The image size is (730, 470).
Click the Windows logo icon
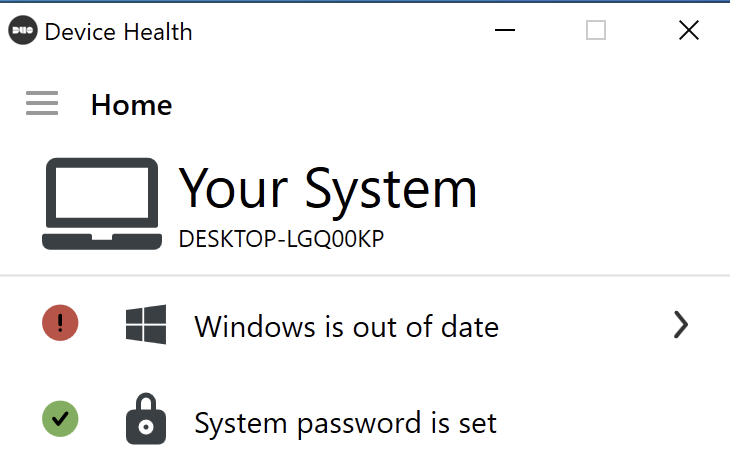pos(145,325)
